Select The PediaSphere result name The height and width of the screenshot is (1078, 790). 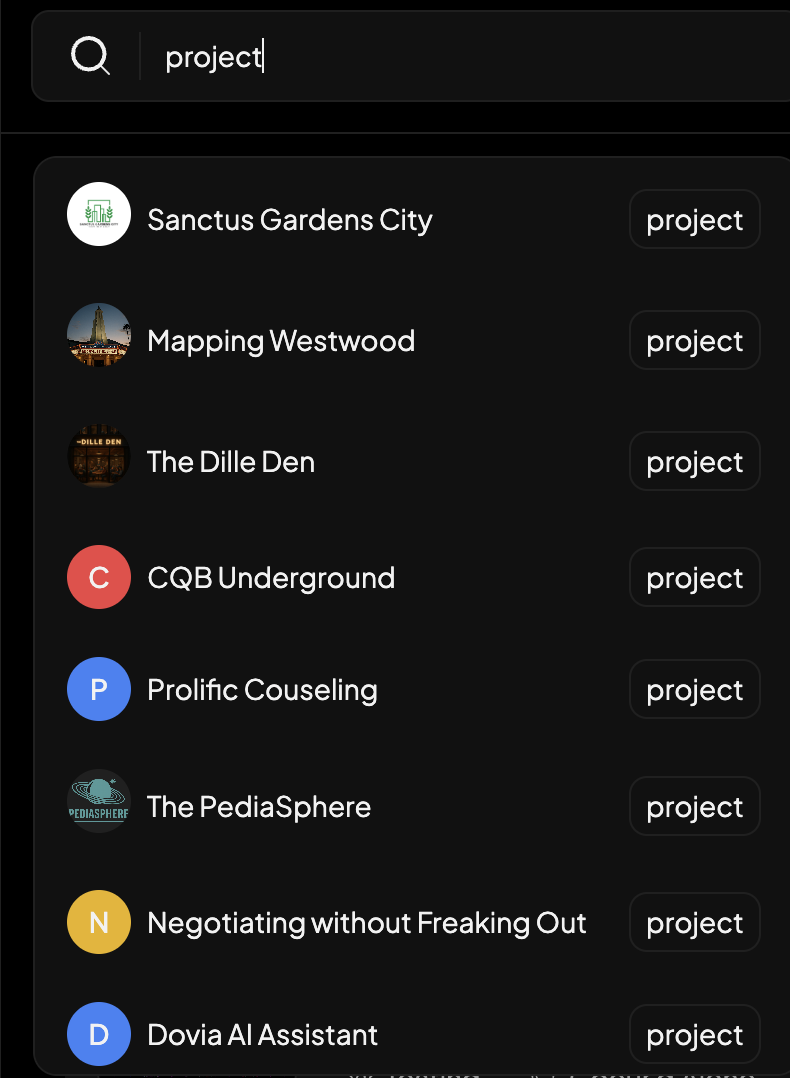click(x=258, y=807)
